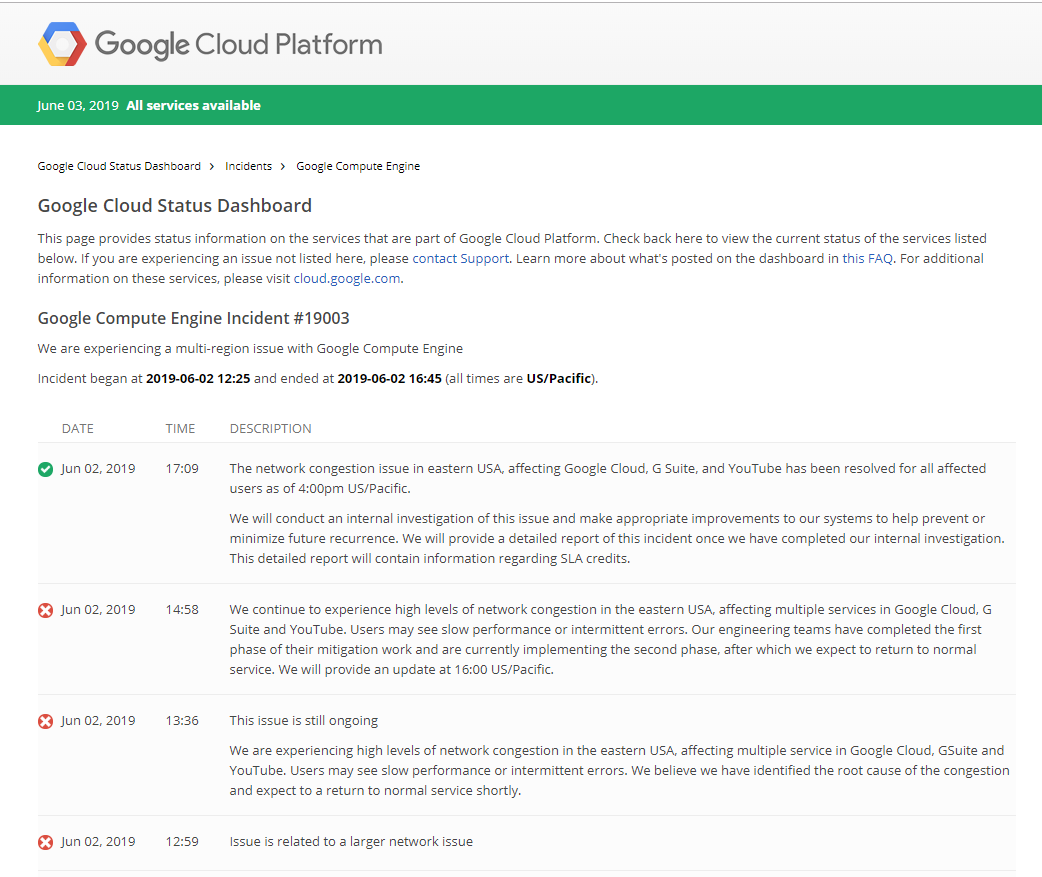The height and width of the screenshot is (877, 1042).
Task: Click end time 2019-06-02 16:45
Action: click(389, 379)
